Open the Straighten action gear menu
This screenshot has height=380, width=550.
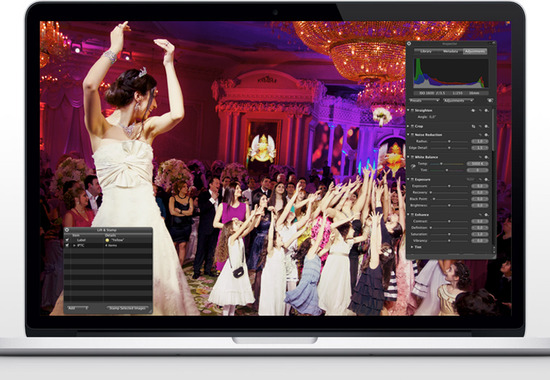pyautogui.click(x=487, y=111)
